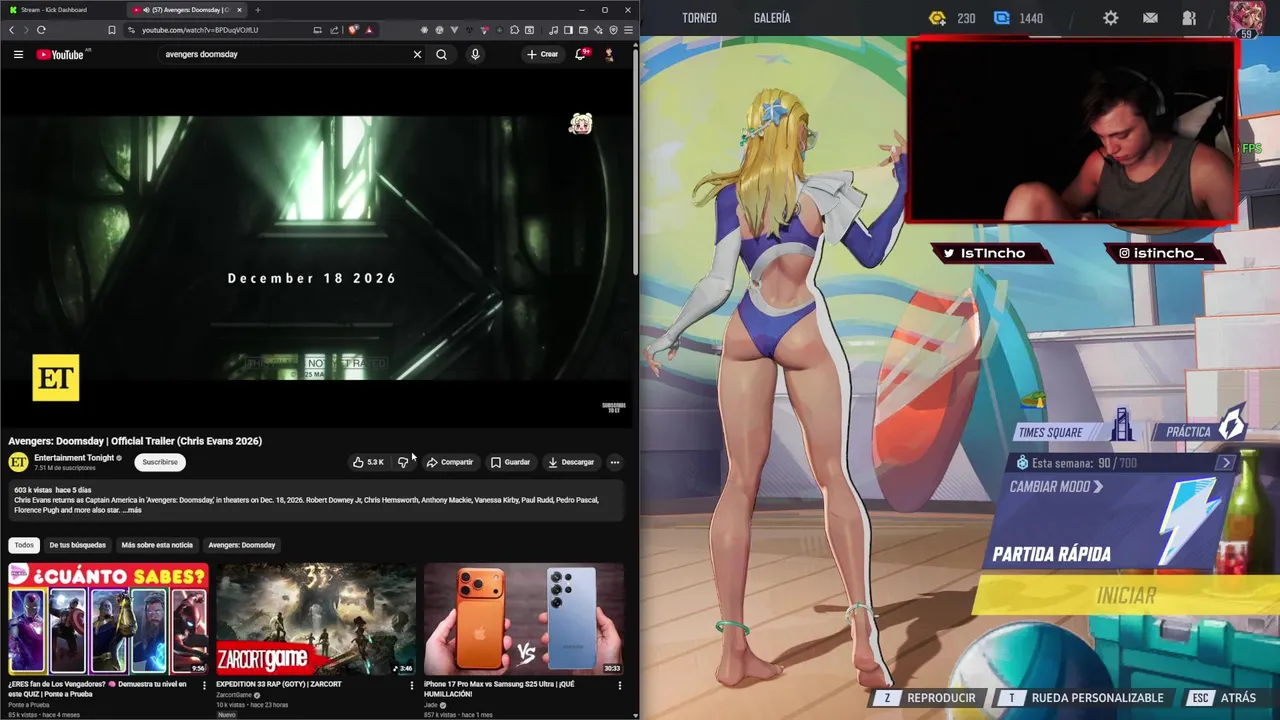Expand video description with ...más
This screenshot has height=720, width=1280.
[x=131, y=510]
